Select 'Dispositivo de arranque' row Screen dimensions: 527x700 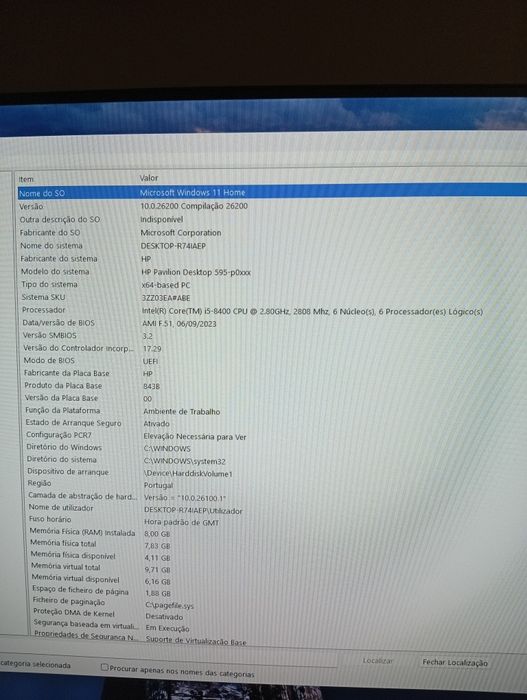coord(68,471)
